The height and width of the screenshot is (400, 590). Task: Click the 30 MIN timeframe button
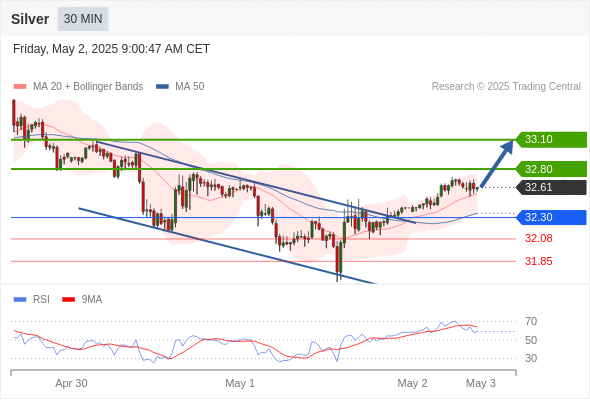pos(83,19)
